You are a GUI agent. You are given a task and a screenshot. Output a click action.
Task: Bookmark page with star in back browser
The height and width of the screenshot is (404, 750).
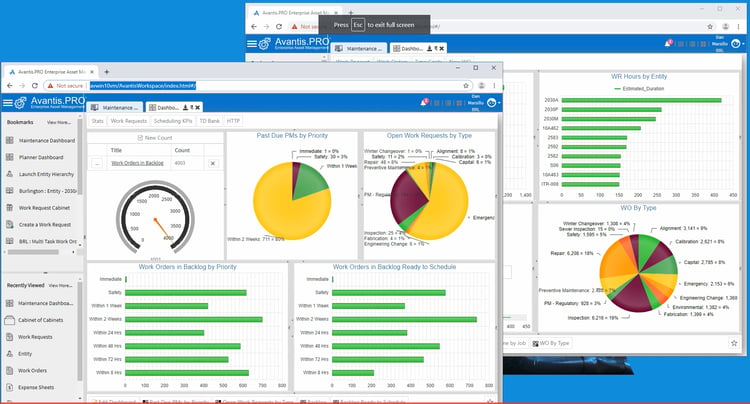[x=710, y=27]
